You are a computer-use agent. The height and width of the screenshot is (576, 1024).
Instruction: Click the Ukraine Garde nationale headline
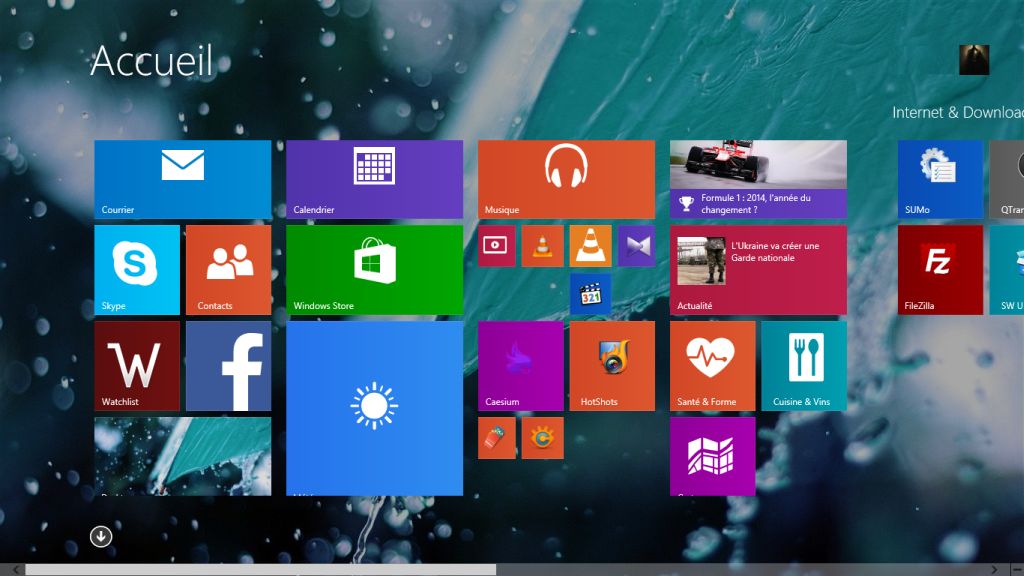(775, 251)
